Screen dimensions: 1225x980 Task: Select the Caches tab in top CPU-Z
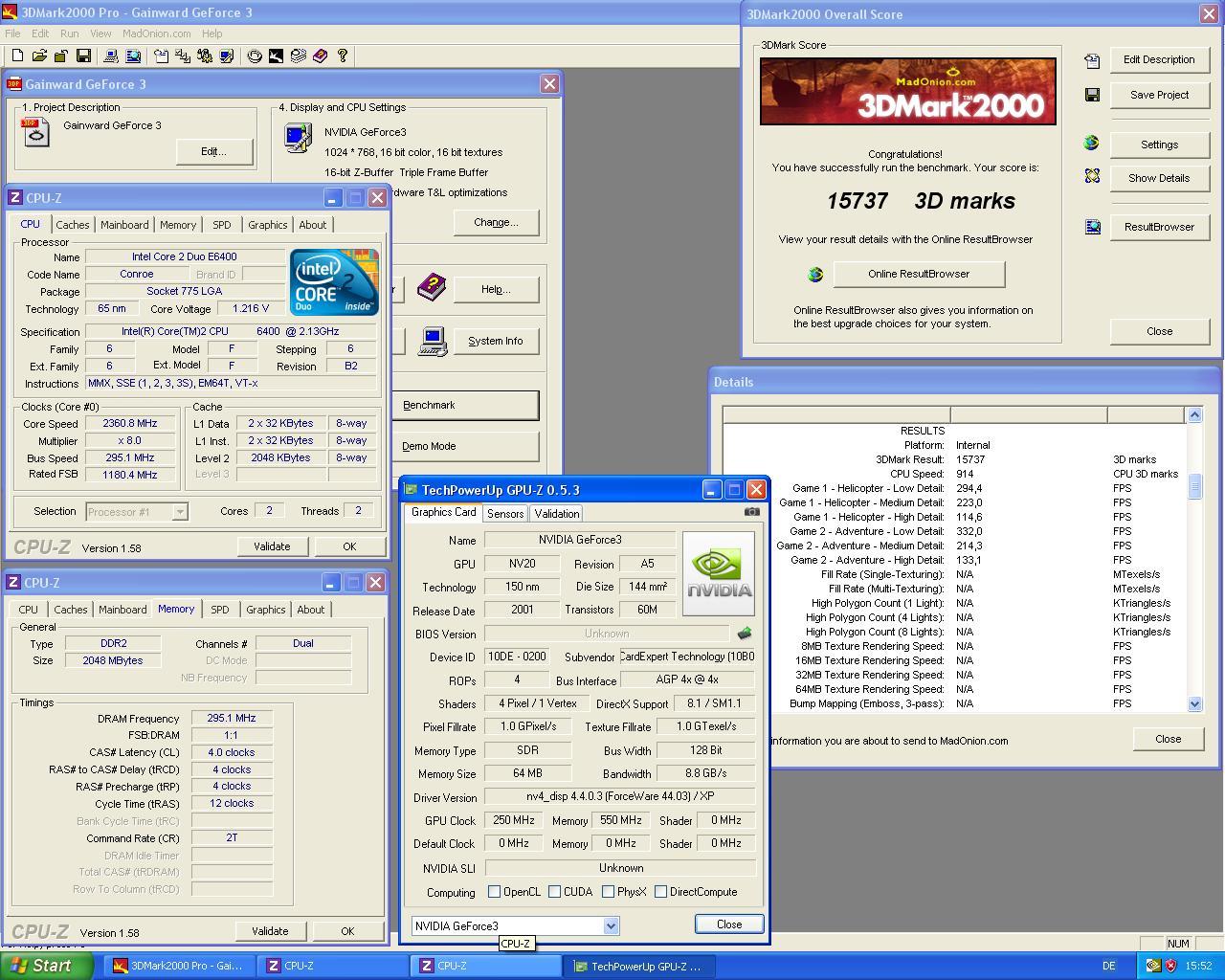tap(73, 225)
